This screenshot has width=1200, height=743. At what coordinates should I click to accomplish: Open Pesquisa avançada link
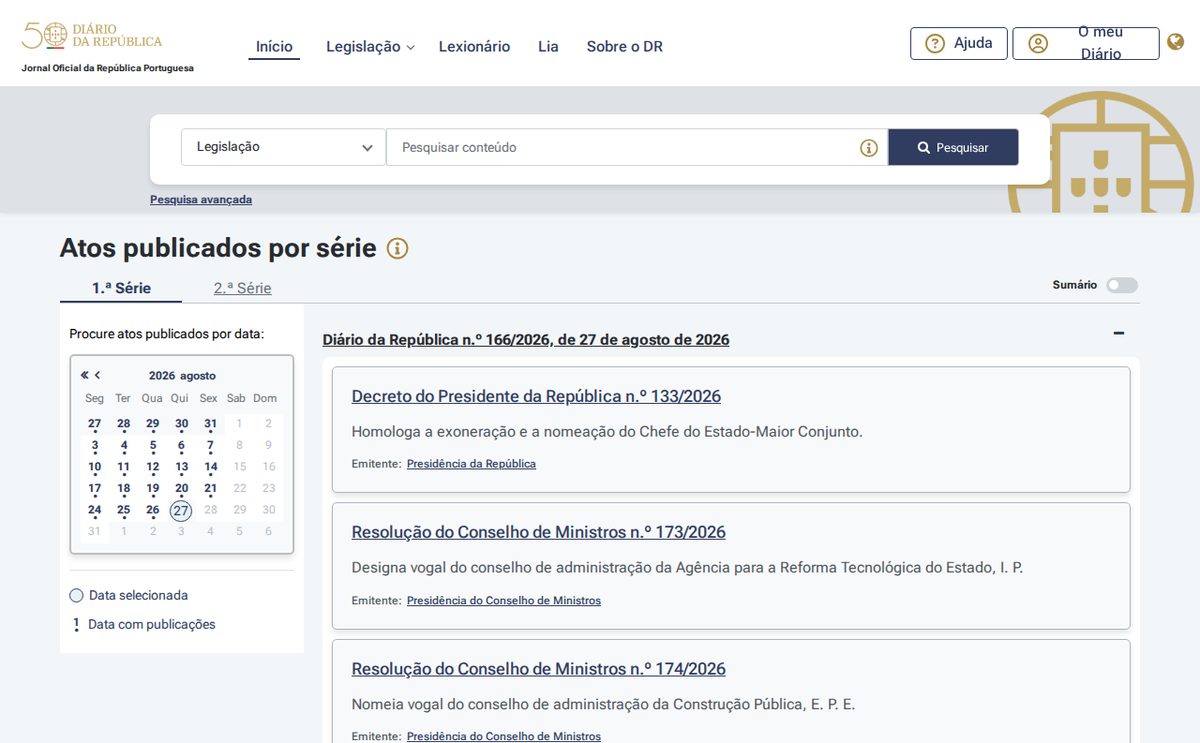(201, 199)
